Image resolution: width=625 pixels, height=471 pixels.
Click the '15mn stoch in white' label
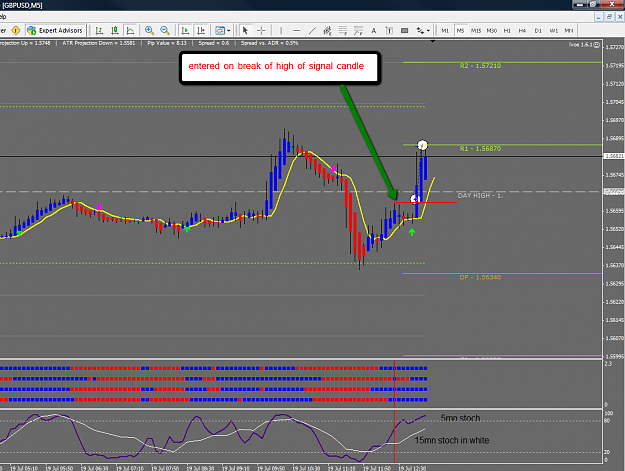pyautogui.click(x=452, y=440)
